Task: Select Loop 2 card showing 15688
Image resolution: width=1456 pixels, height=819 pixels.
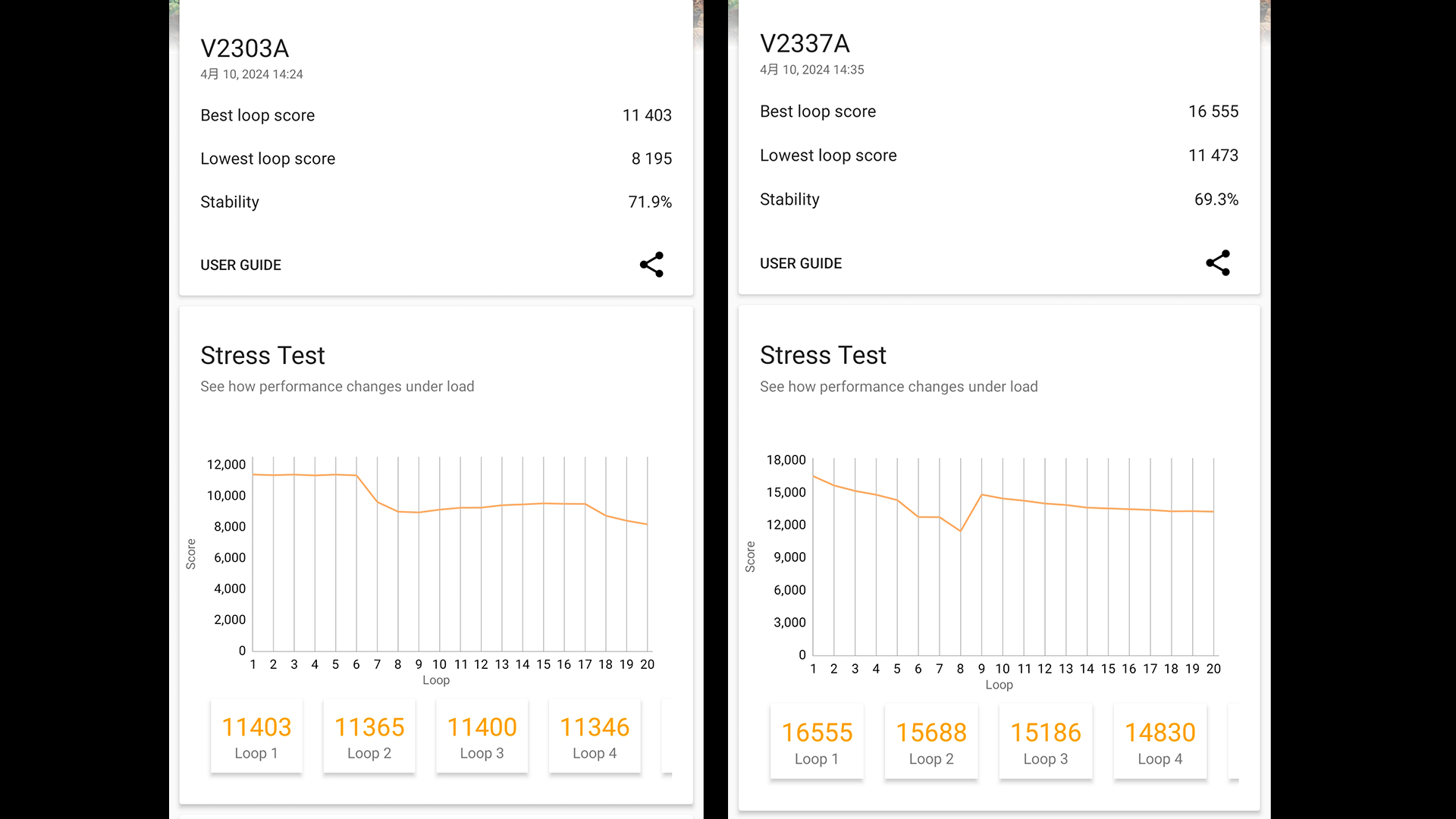Action: 931,742
